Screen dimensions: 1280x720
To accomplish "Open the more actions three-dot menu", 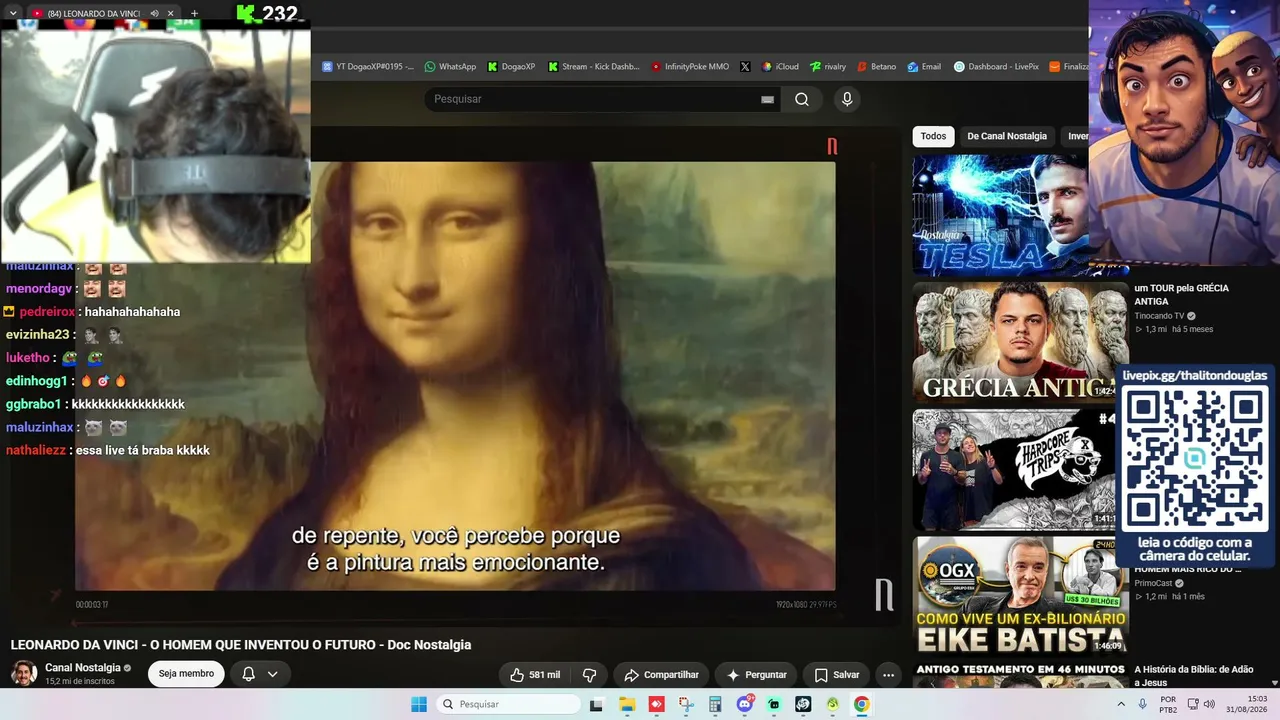I will coord(888,675).
